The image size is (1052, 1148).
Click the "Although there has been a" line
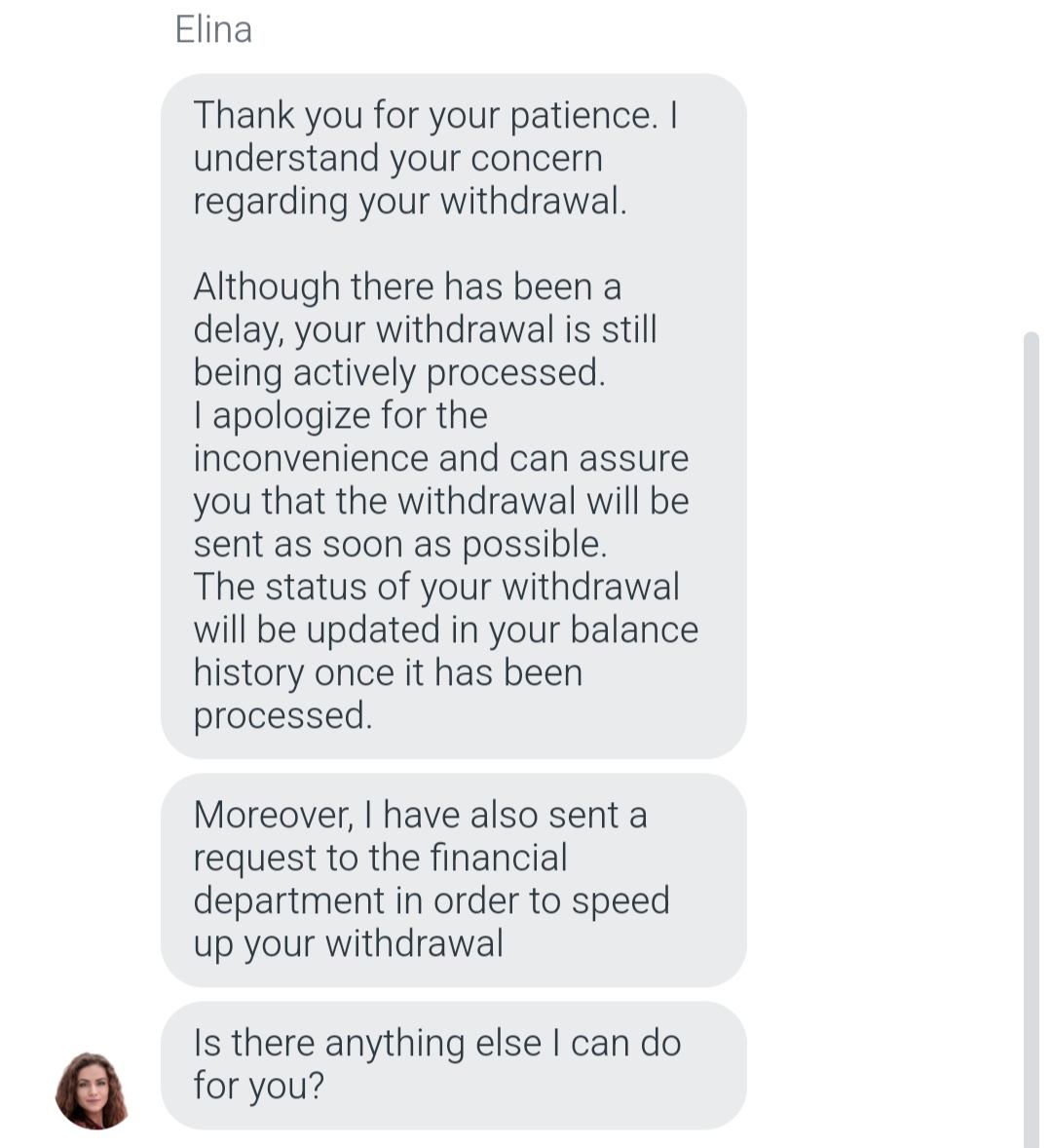point(407,287)
